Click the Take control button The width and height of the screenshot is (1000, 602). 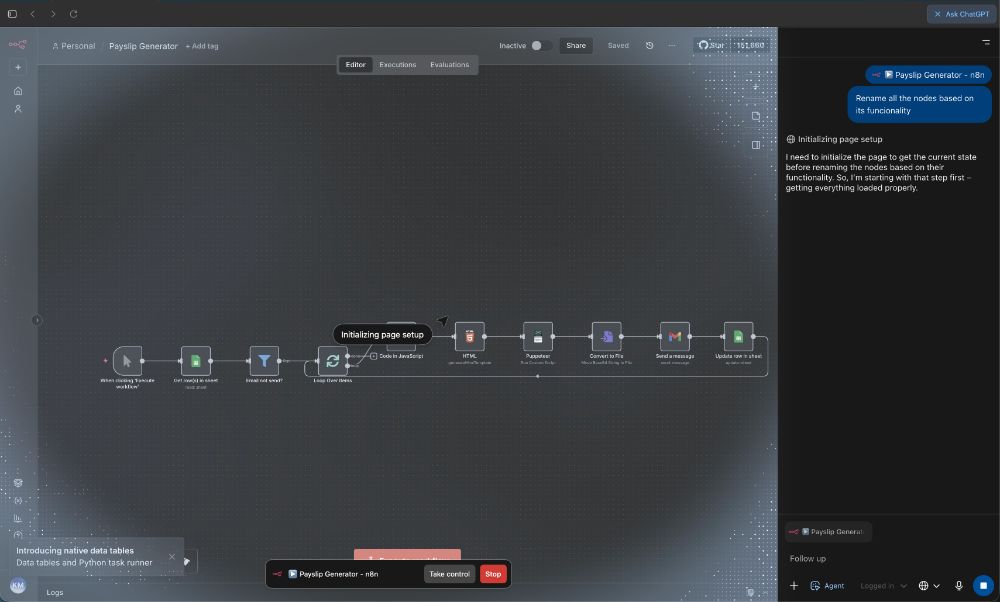449,574
